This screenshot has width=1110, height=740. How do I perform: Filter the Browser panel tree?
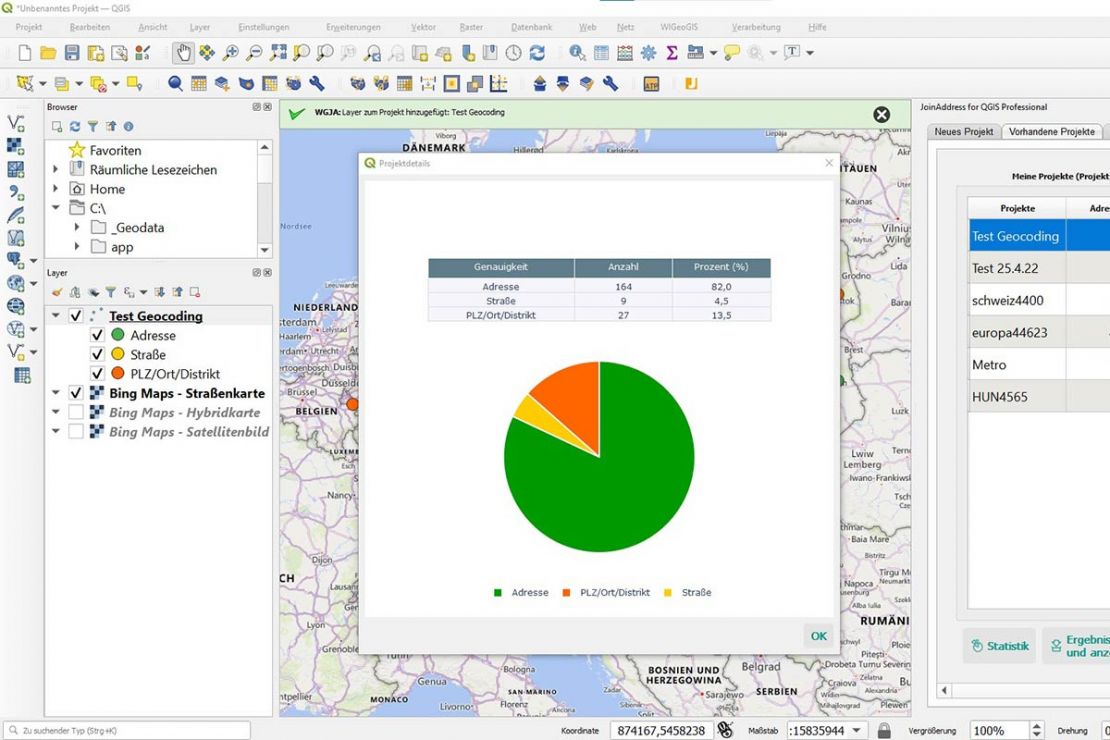point(93,126)
